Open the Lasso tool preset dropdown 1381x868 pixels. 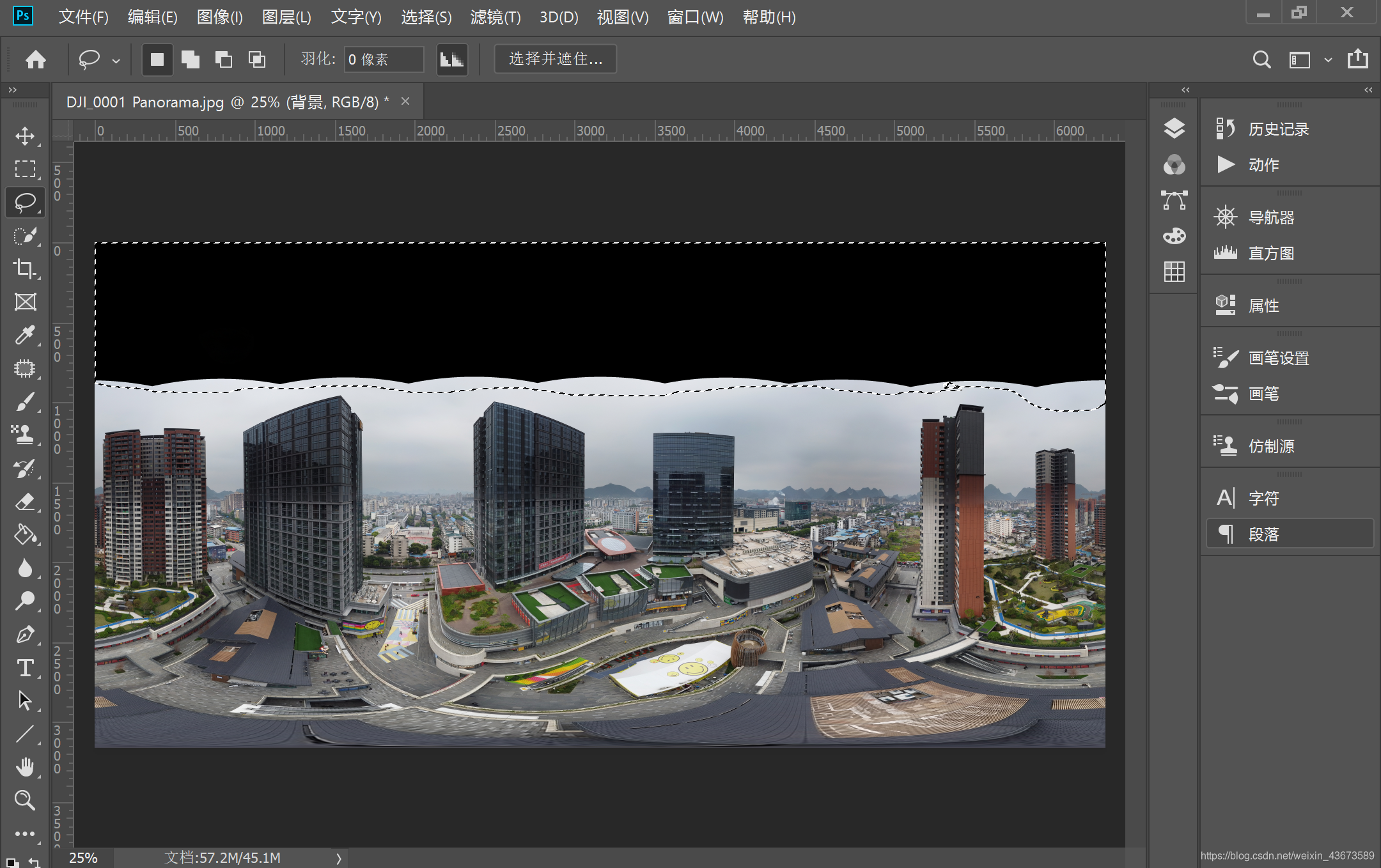point(116,61)
